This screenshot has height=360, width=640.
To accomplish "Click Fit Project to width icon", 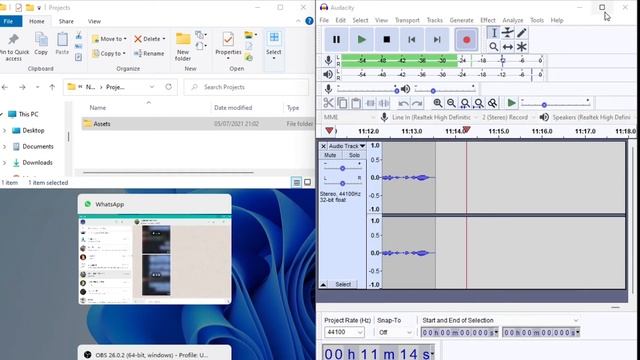I will tap(479, 103).
